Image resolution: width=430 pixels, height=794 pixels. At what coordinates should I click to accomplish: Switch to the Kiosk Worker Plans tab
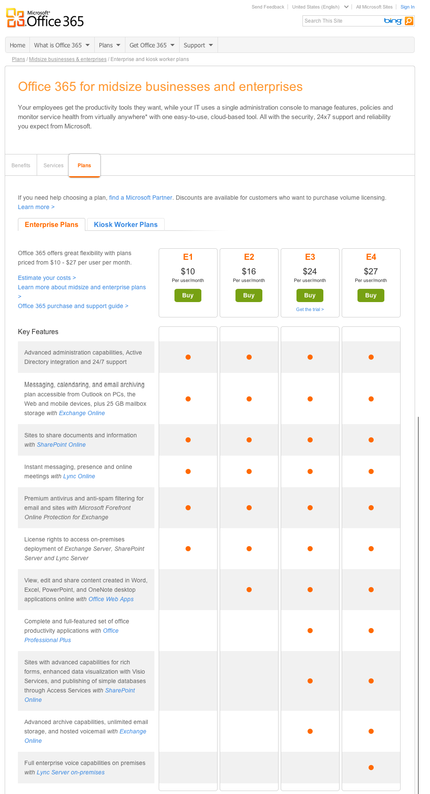pyautogui.click(x=126, y=224)
